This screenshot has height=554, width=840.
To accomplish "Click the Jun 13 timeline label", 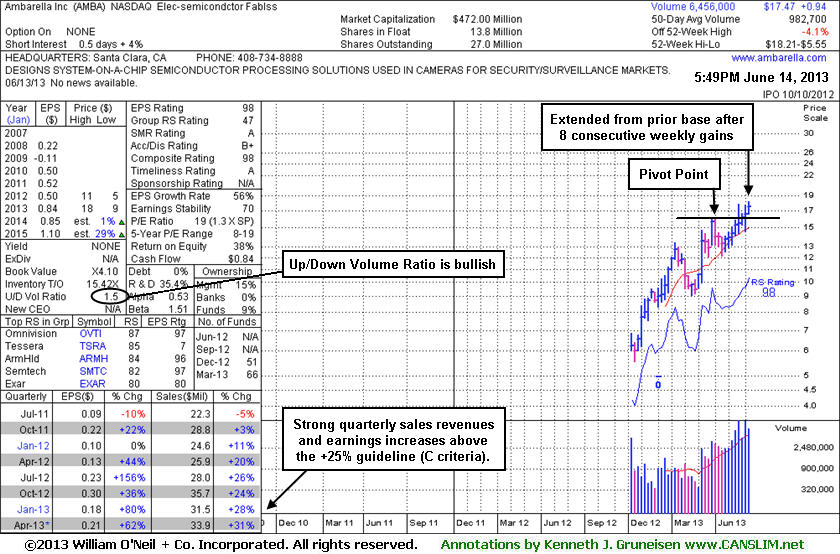I will (x=732, y=522).
